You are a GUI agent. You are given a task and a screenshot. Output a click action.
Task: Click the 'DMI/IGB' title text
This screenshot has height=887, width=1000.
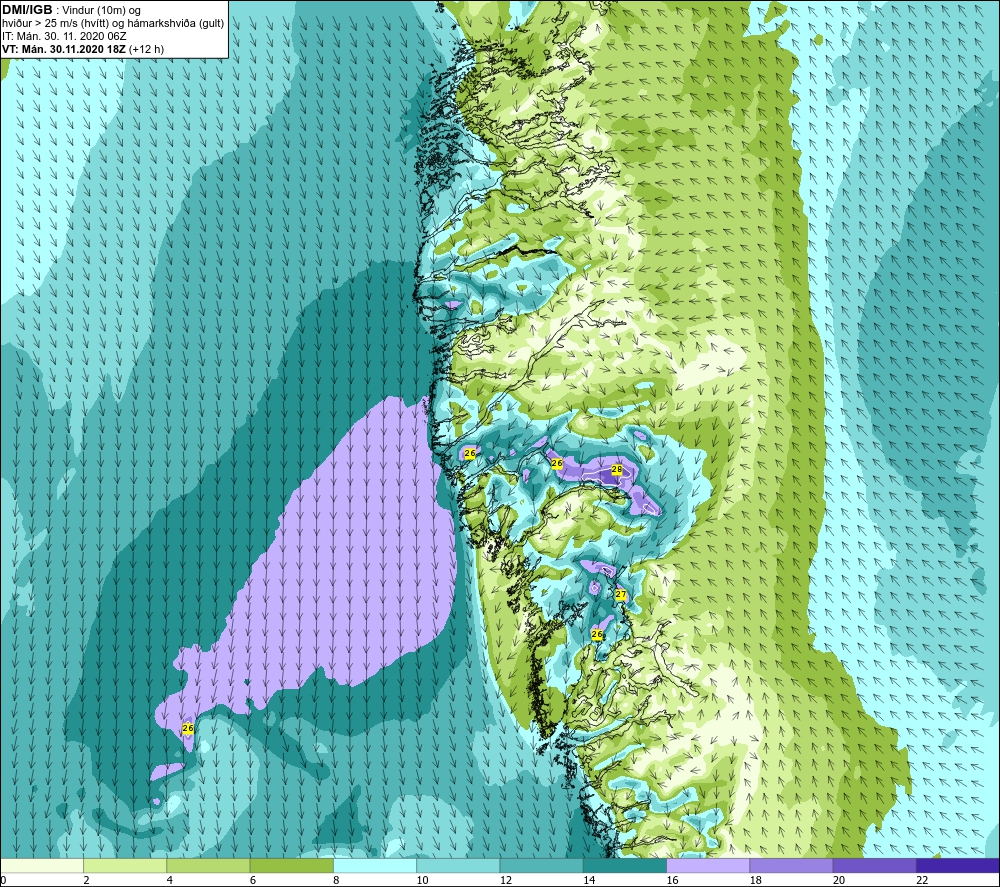pyautogui.click(x=27, y=10)
